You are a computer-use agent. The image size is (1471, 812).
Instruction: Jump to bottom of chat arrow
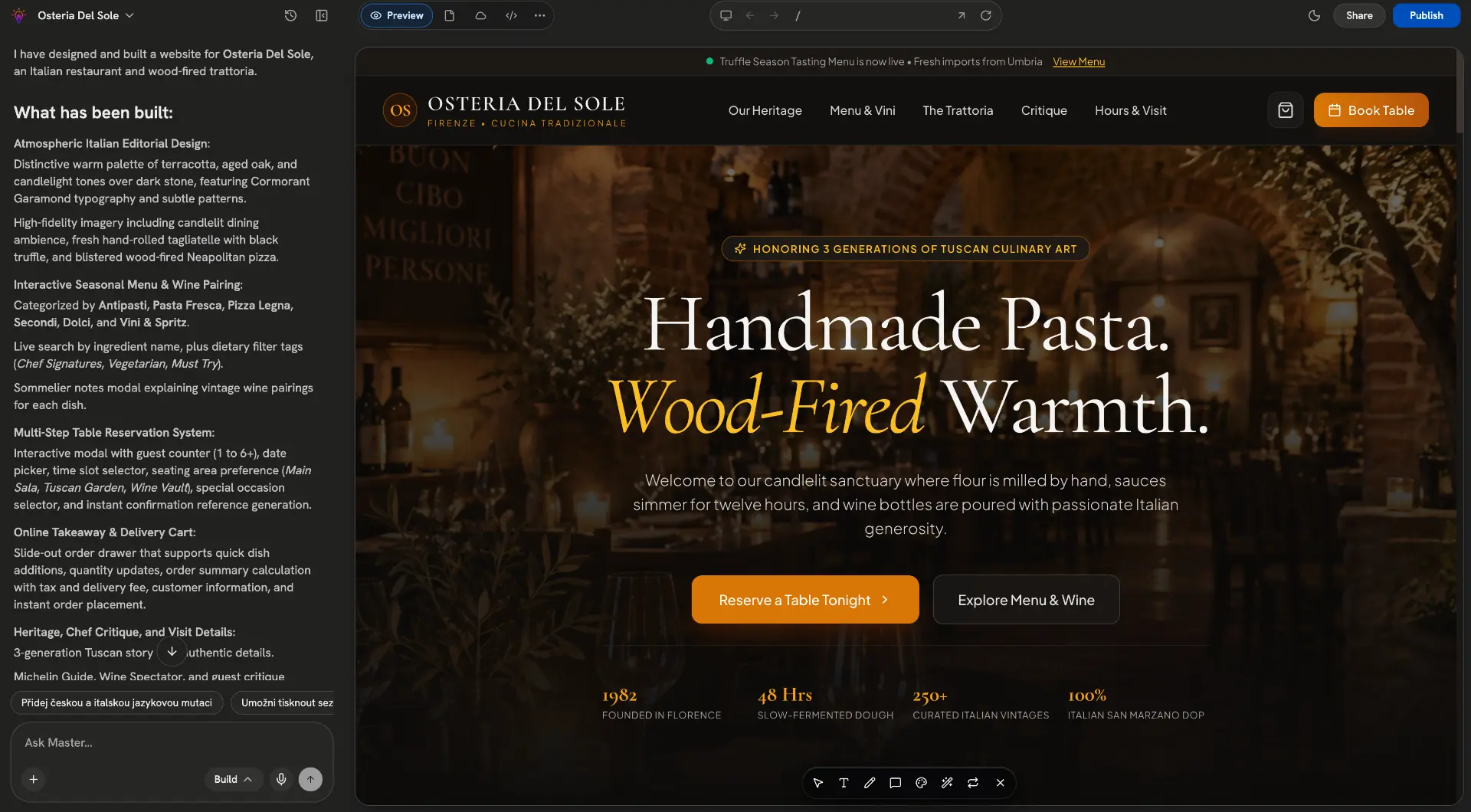point(172,652)
